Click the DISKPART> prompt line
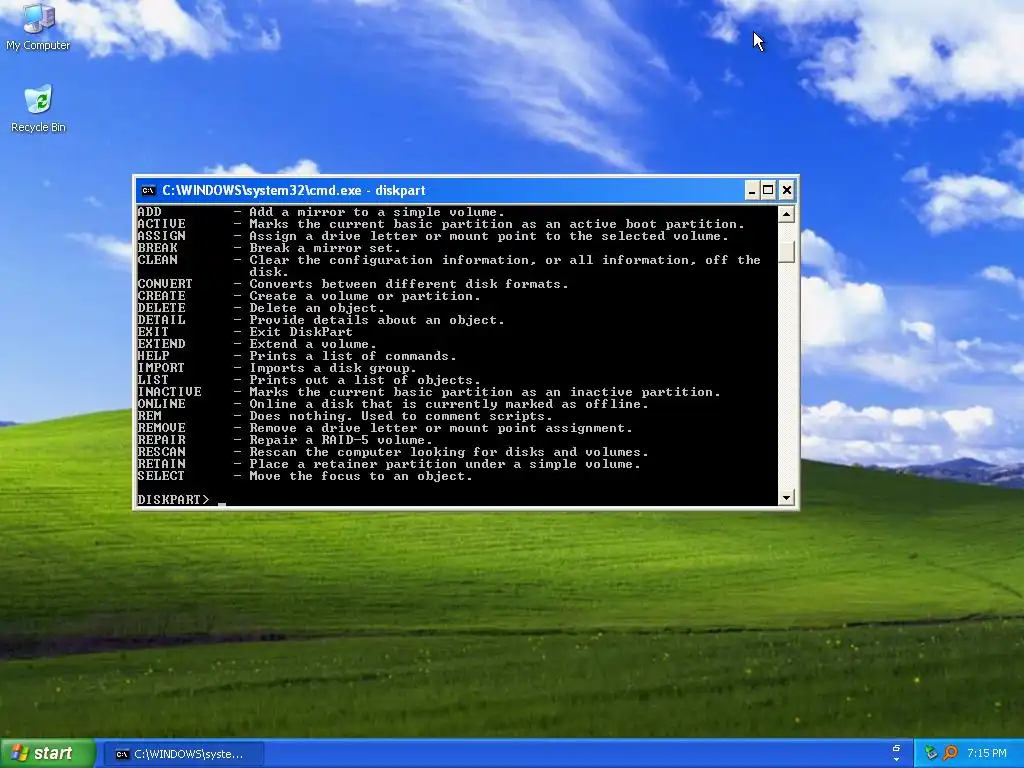The height and width of the screenshot is (768, 1024). (x=182, y=500)
